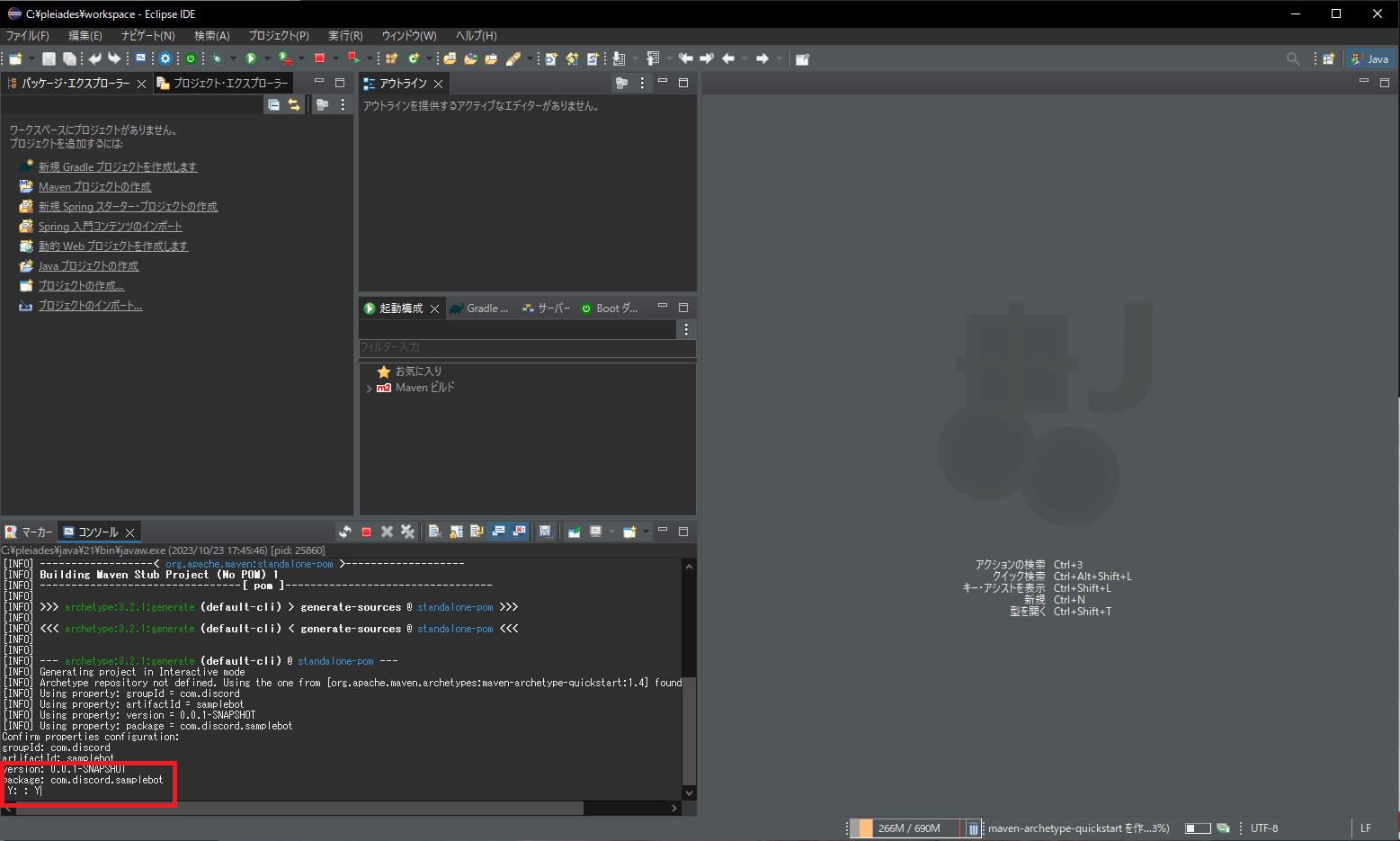
Task: Click the heap memory usage indicator
Action: point(909,828)
